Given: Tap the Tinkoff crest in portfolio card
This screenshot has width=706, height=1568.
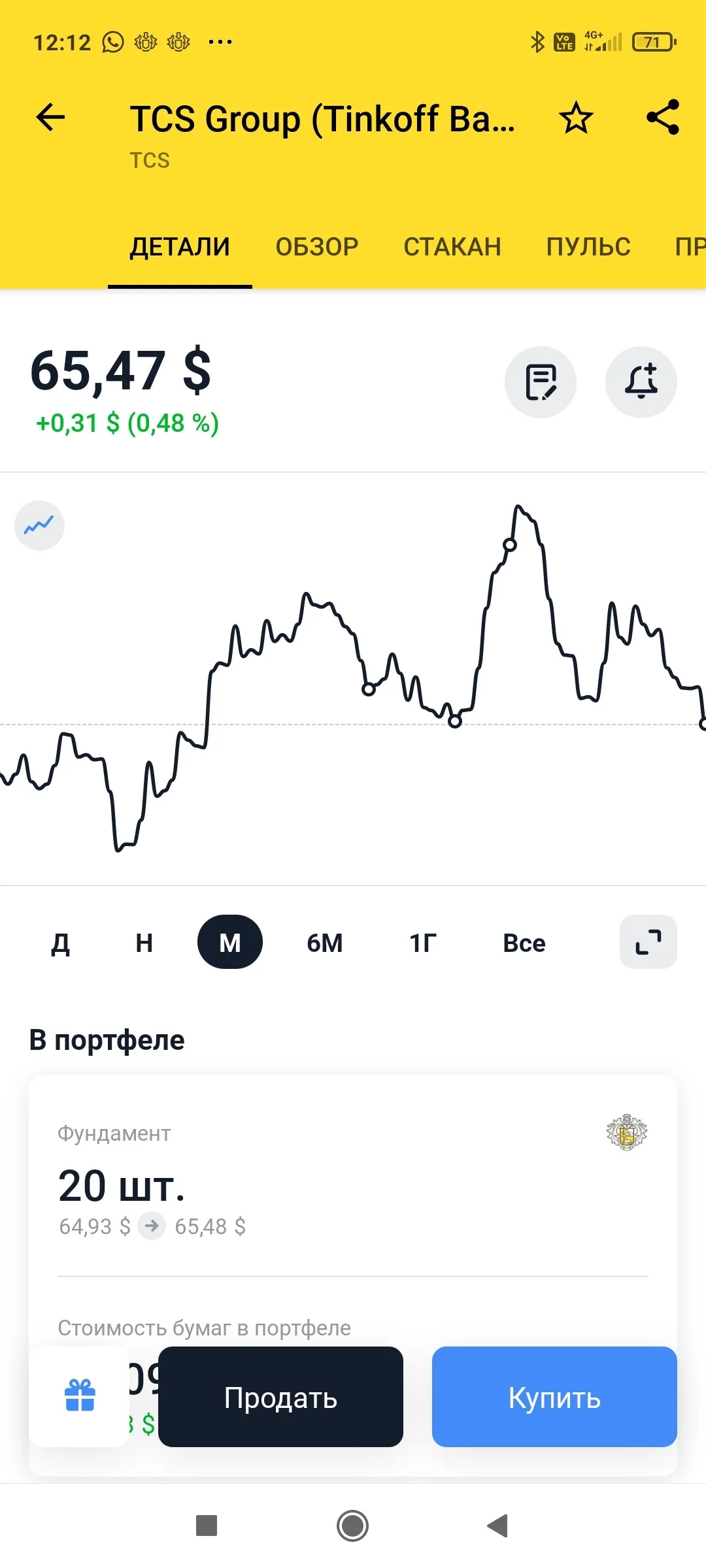Looking at the screenshot, I should click(x=627, y=1132).
